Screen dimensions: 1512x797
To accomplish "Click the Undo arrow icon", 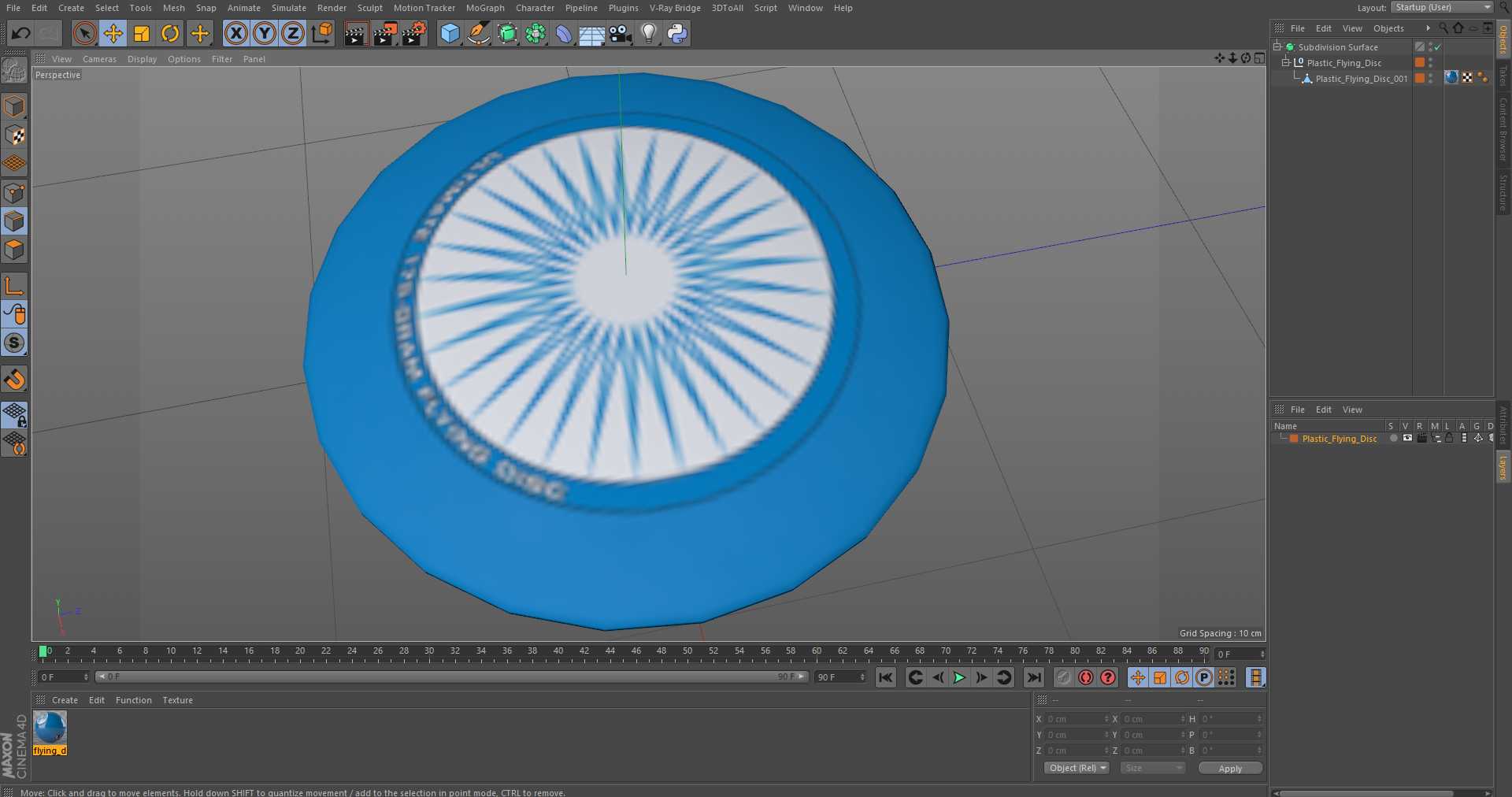I will pyautogui.click(x=21, y=33).
